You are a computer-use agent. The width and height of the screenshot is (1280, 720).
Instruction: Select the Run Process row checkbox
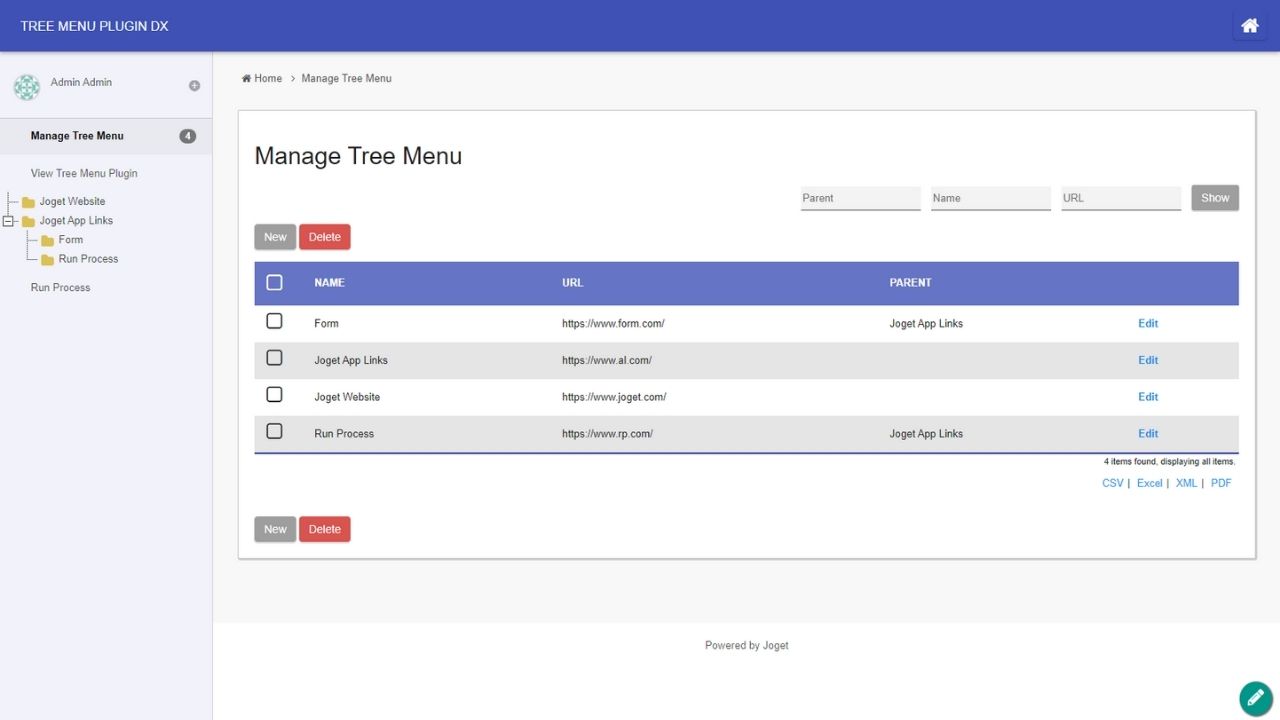(x=274, y=431)
